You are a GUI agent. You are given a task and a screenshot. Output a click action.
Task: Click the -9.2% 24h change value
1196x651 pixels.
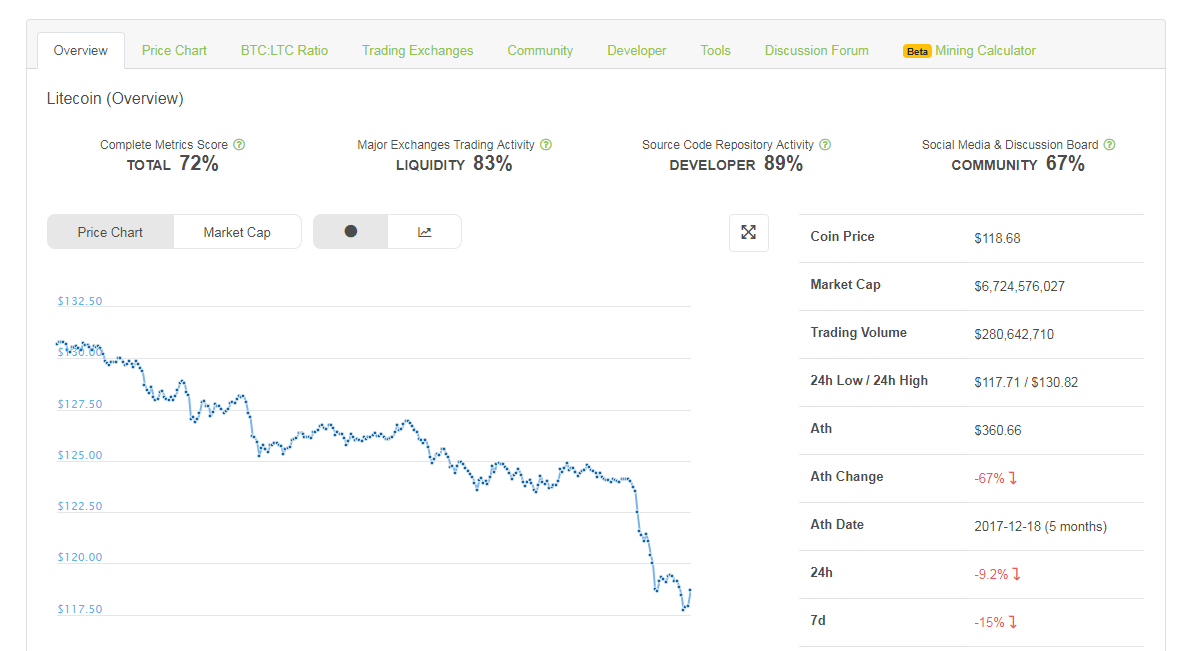pyautogui.click(x=991, y=575)
